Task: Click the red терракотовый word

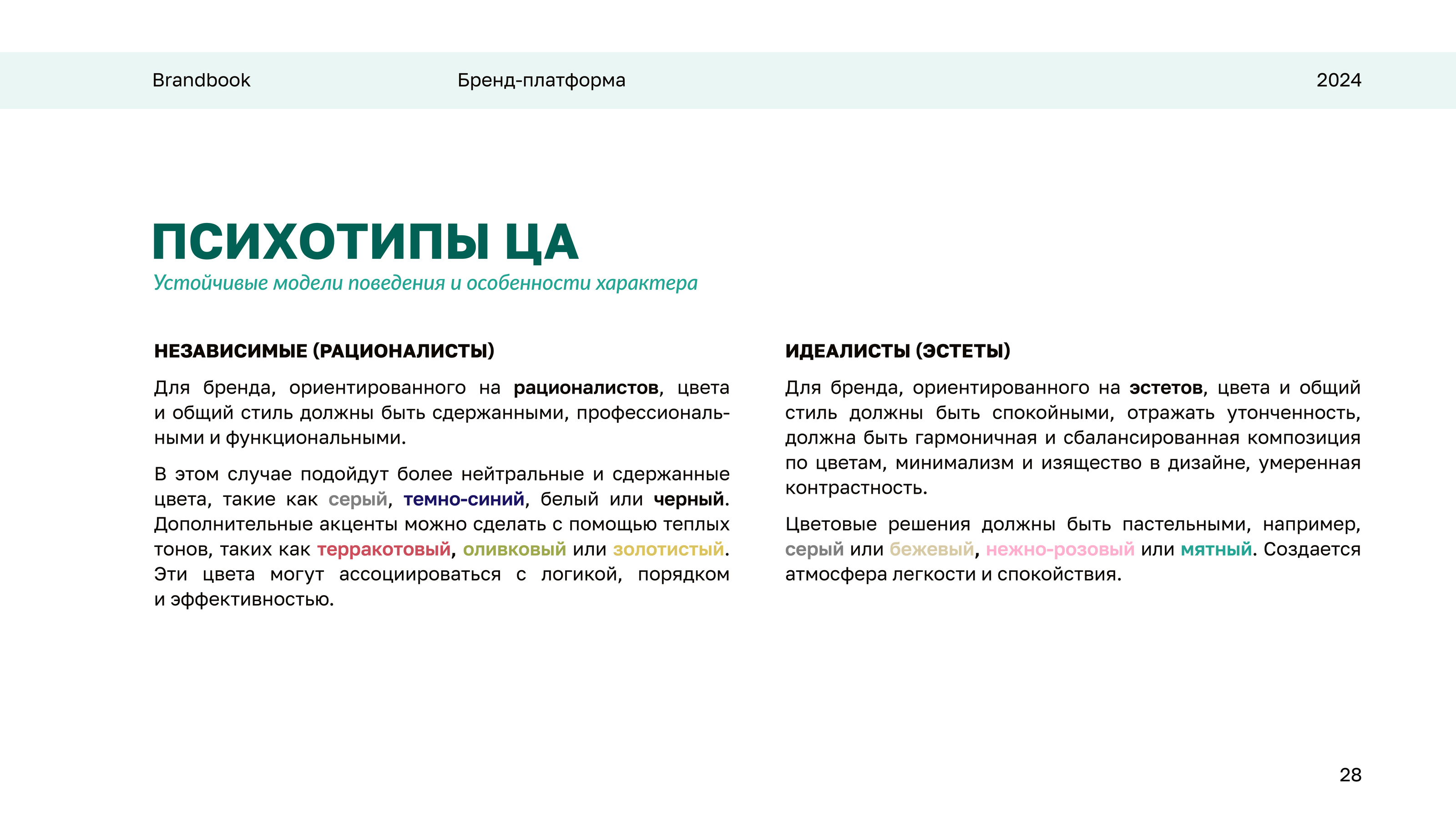Action: coord(384,549)
